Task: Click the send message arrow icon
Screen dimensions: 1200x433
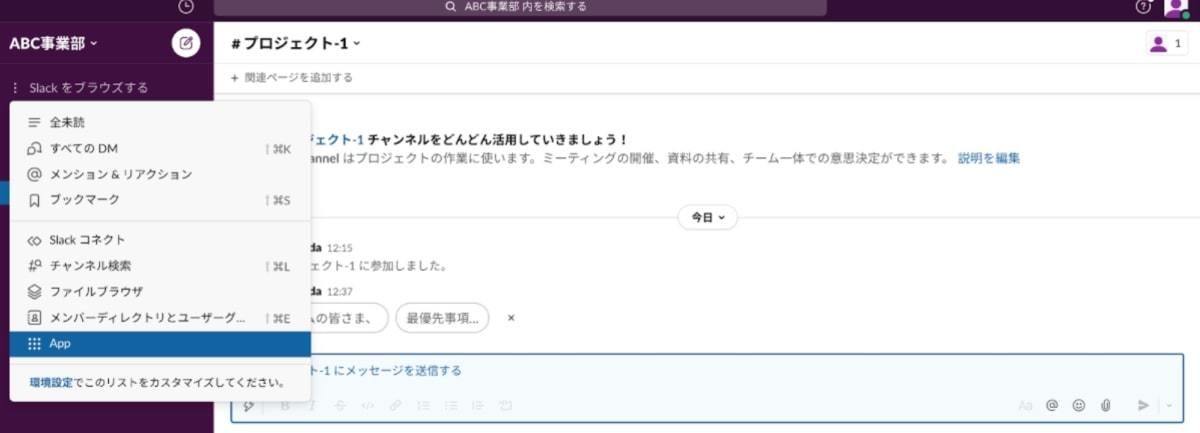Action: (1144, 406)
